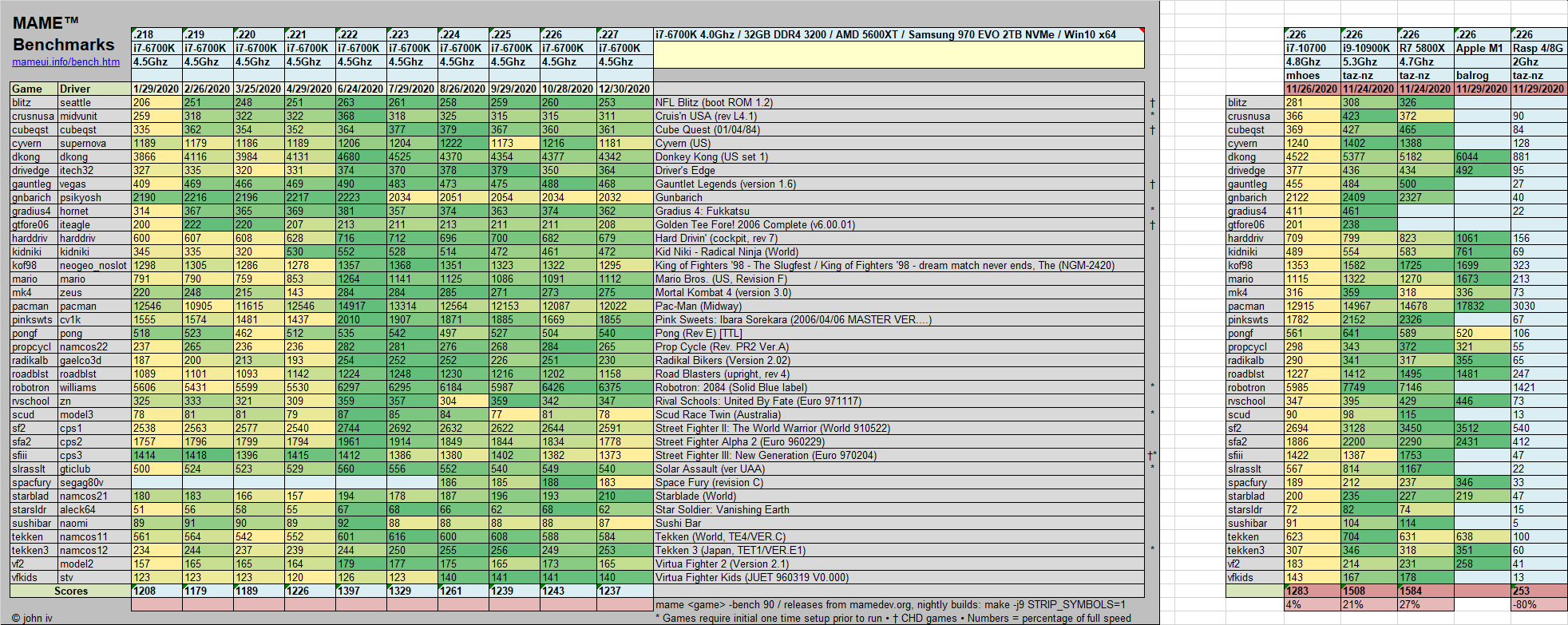This screenshot has height=625, width=1568.
Task: Select the robotron value 6426 under .226
Action: tap(568, 387)
